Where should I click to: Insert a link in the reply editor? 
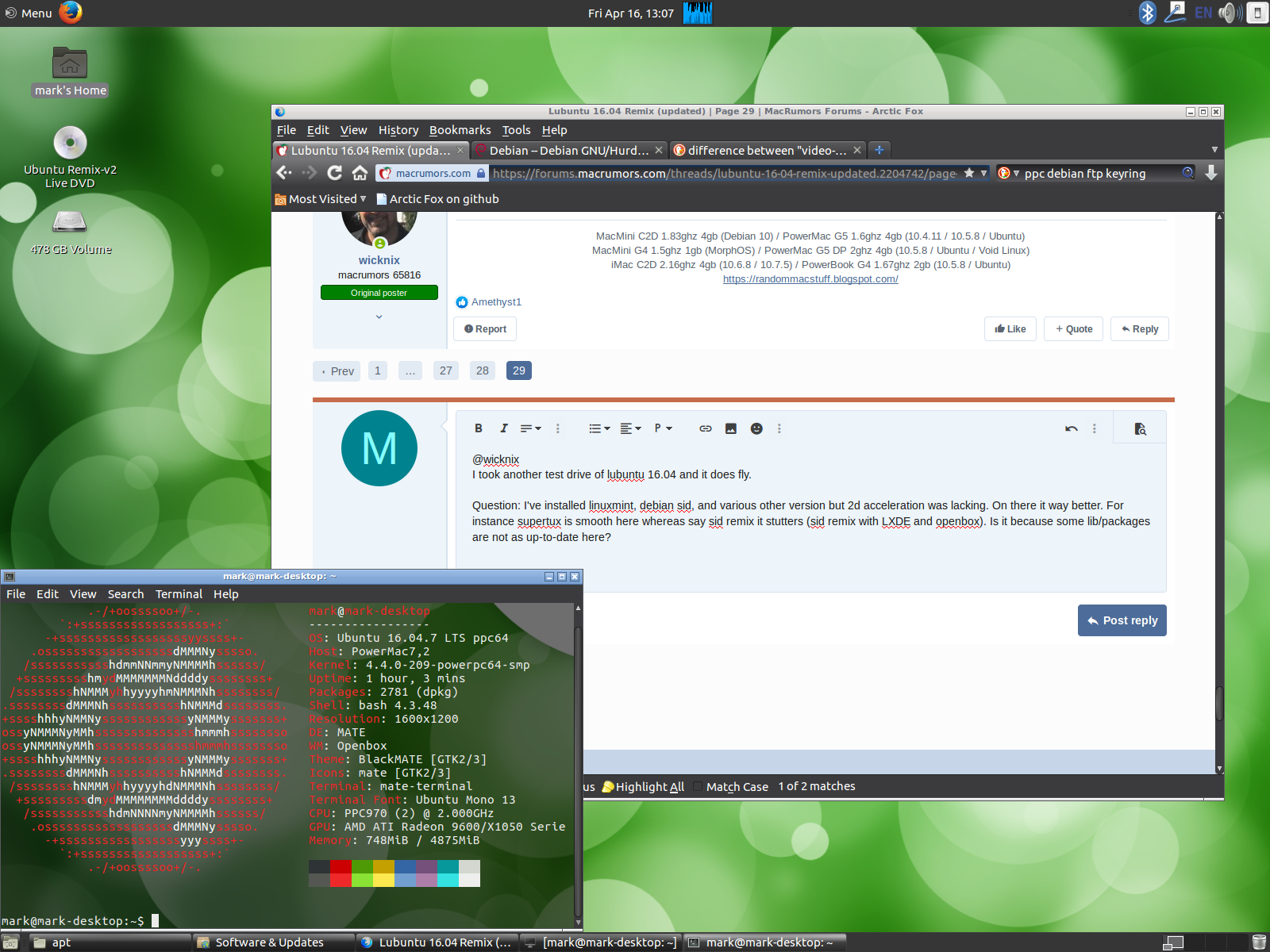tap(705, 428)
